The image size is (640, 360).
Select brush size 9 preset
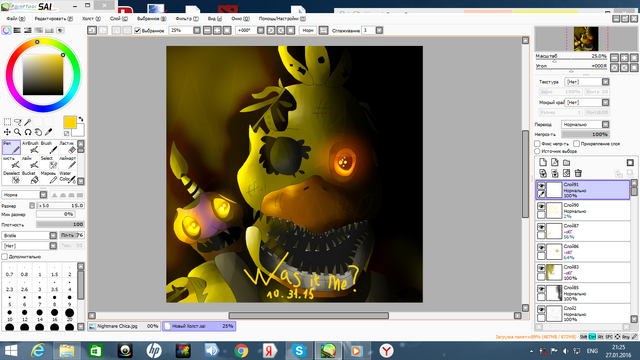(x=69, y=300)
